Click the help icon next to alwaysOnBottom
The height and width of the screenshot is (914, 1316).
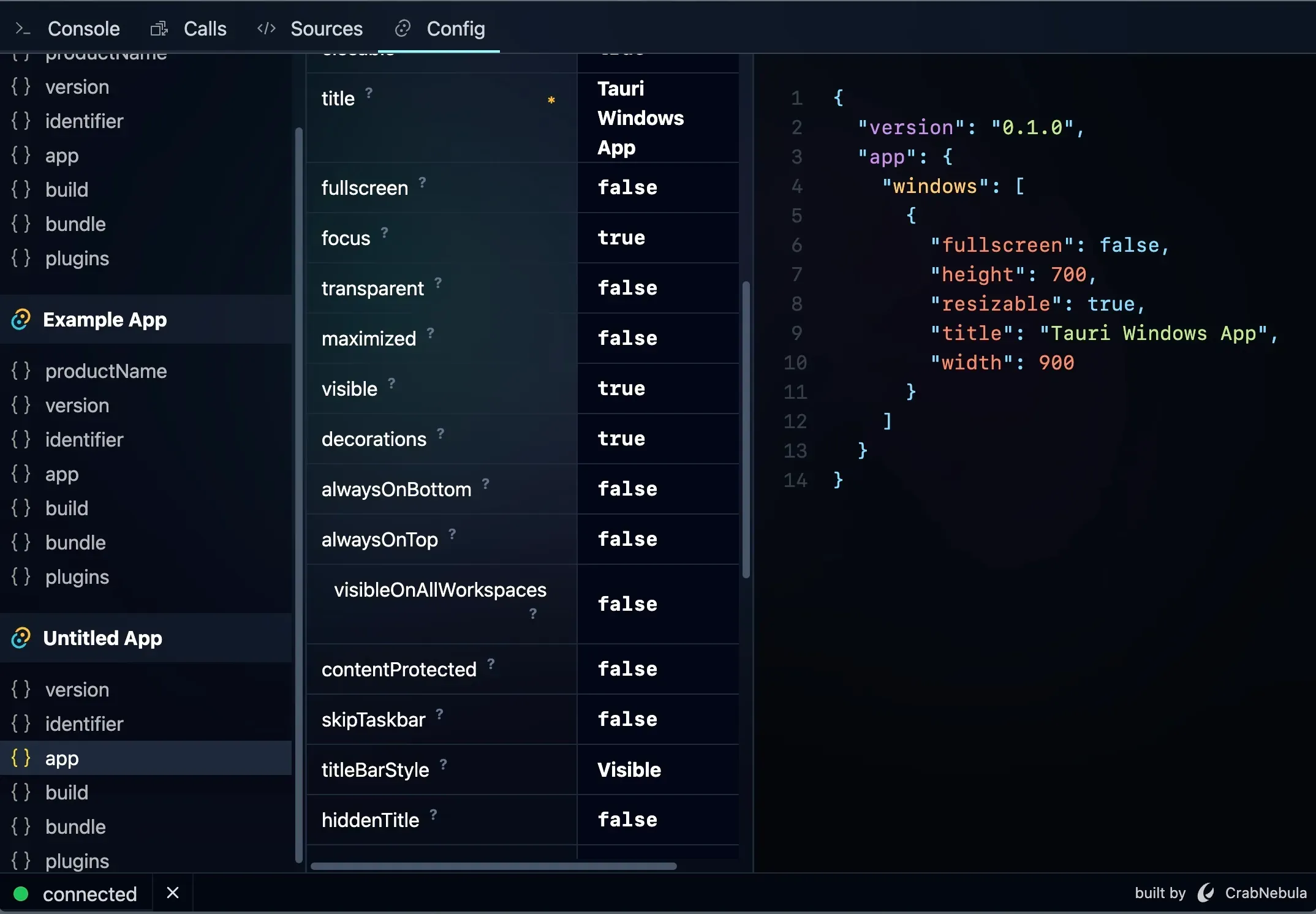tap(485, 483)
